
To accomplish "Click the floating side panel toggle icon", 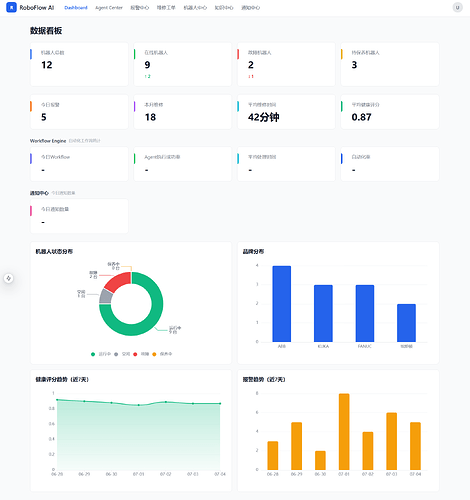I will coord(9,278).
